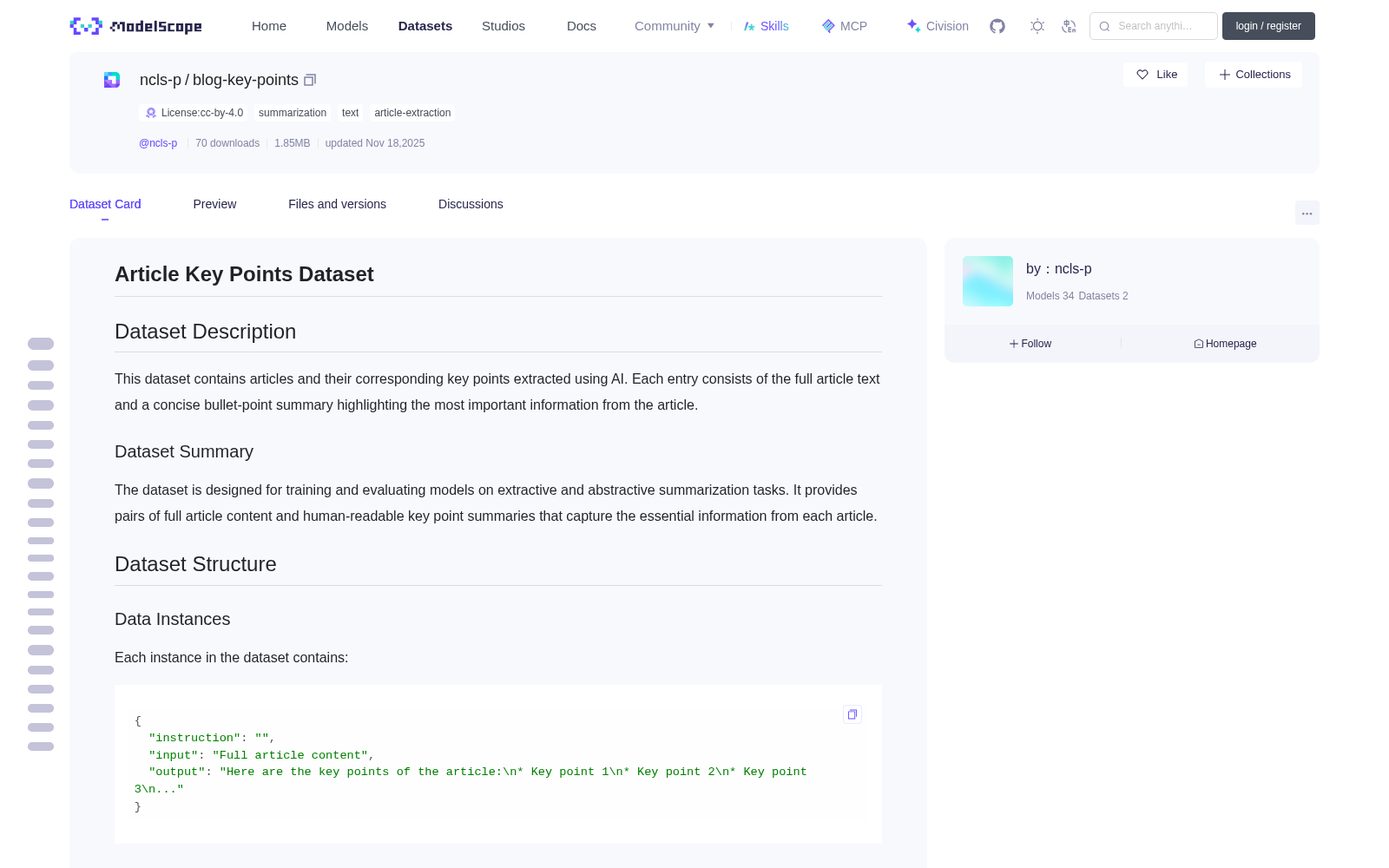The width and height of the screenshot is (1389, 868).
Task: Visit the author's Homepage
Action: pos(1225,344)
